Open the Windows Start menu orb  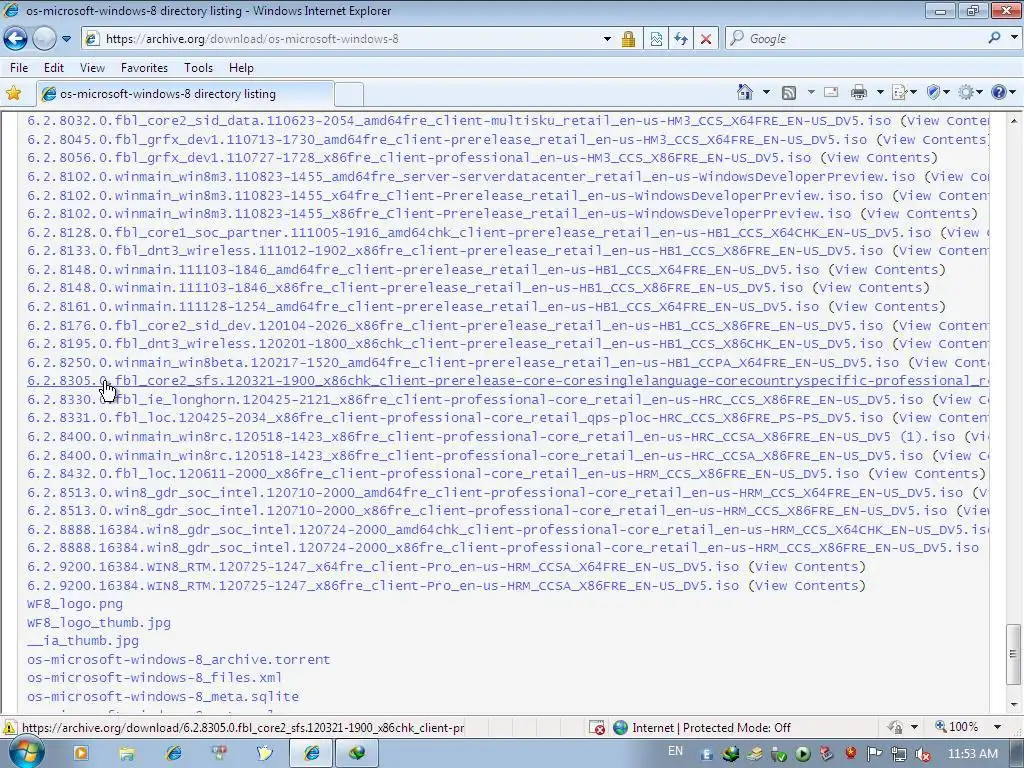(x=25, y=753)
